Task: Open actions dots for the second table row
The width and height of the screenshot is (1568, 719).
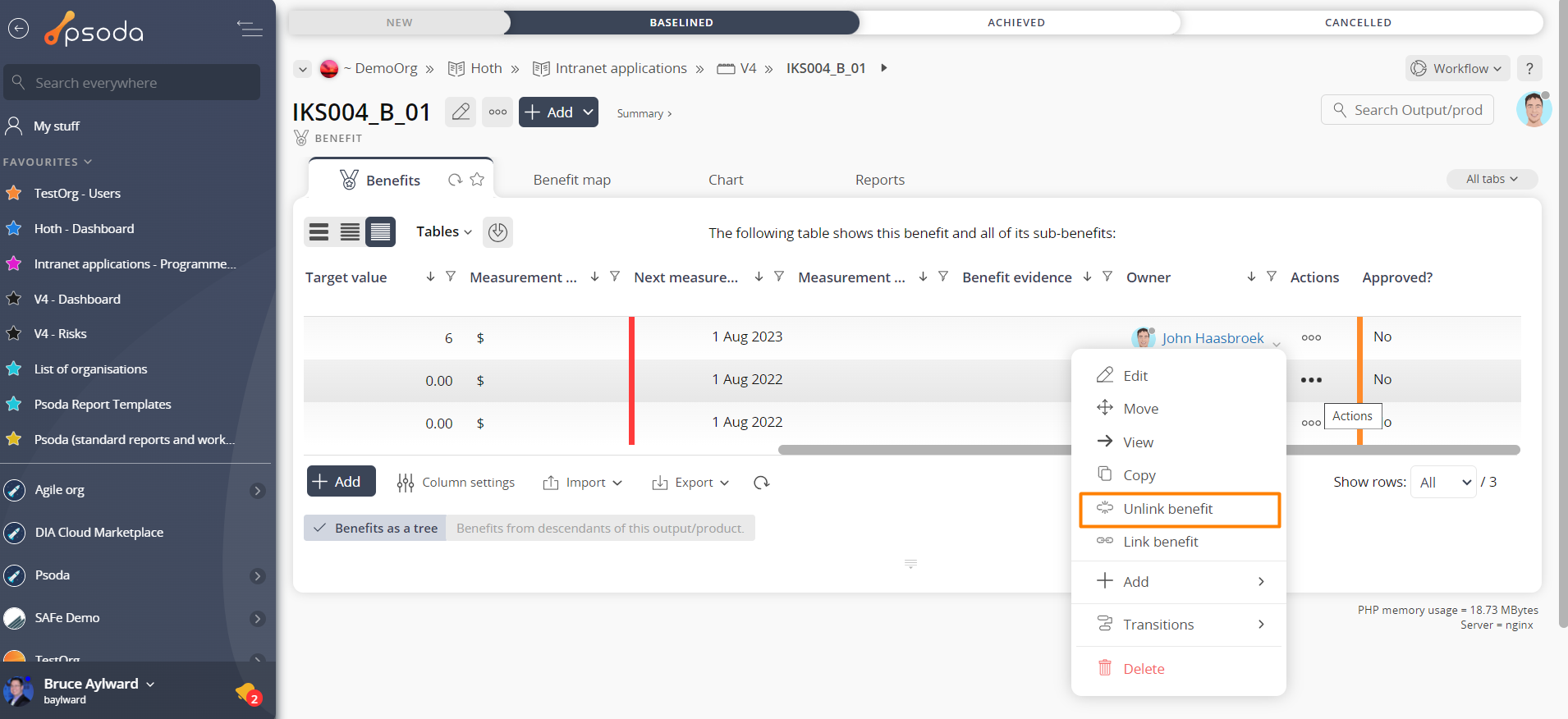Action: 1311,380
